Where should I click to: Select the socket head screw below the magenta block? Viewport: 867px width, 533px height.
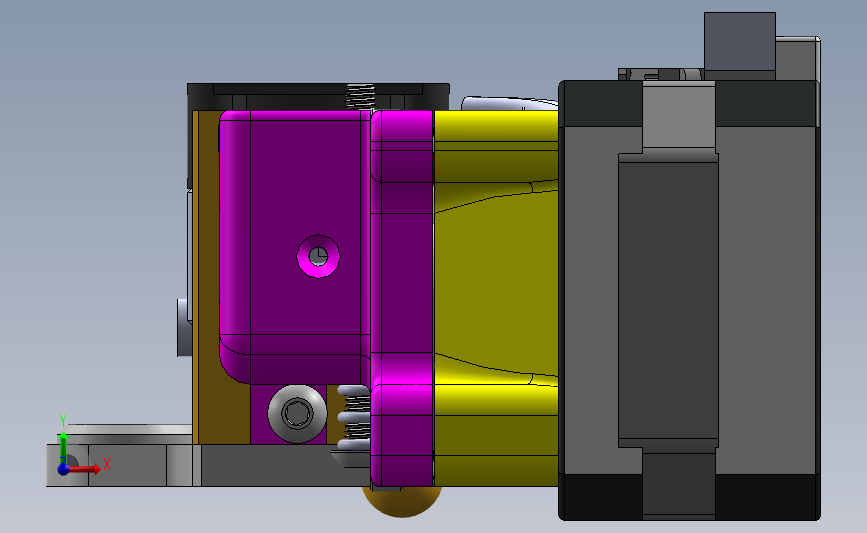coord(297,413)
